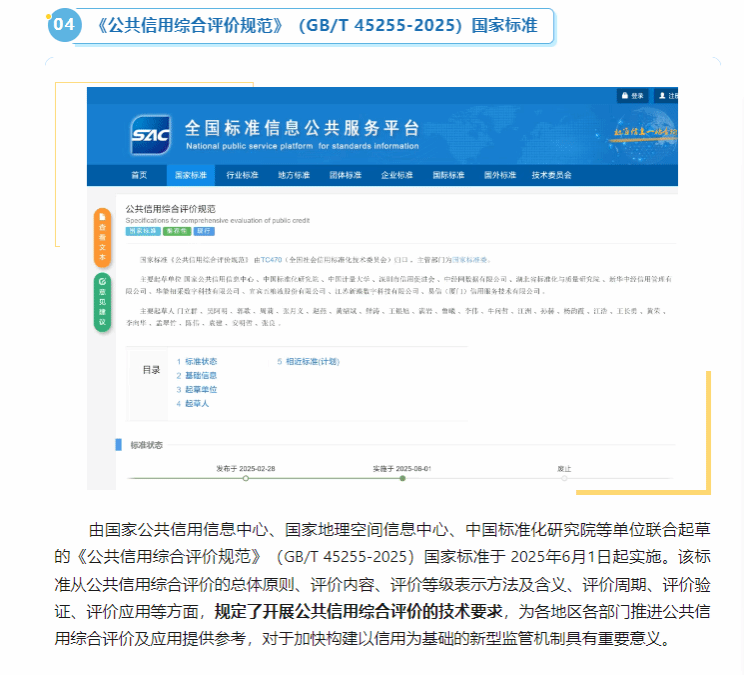
Task: Click the 注册 register button
Action: (670, 96)
